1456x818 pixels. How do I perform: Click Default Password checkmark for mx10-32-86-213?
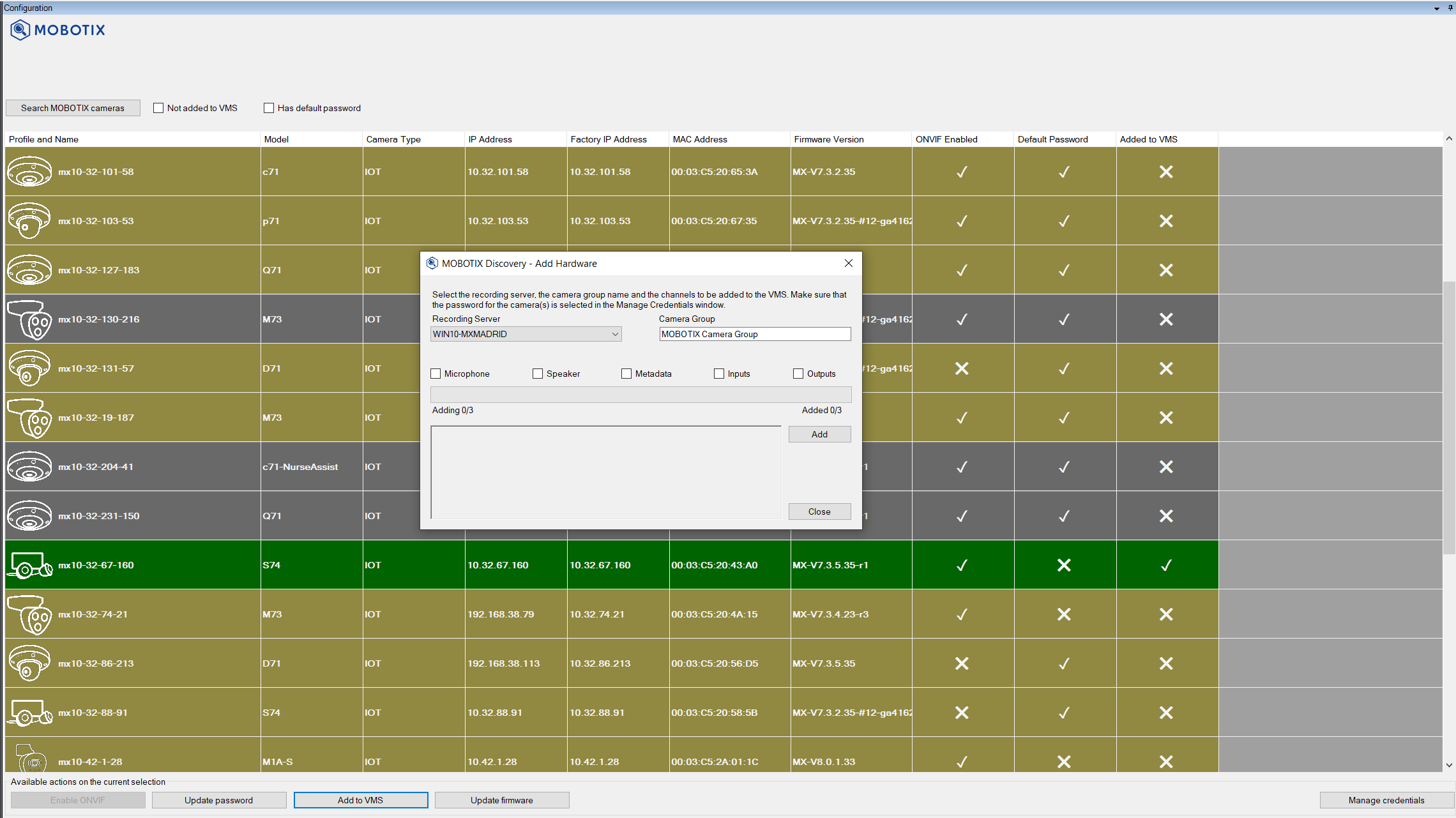click(1064, 663)
